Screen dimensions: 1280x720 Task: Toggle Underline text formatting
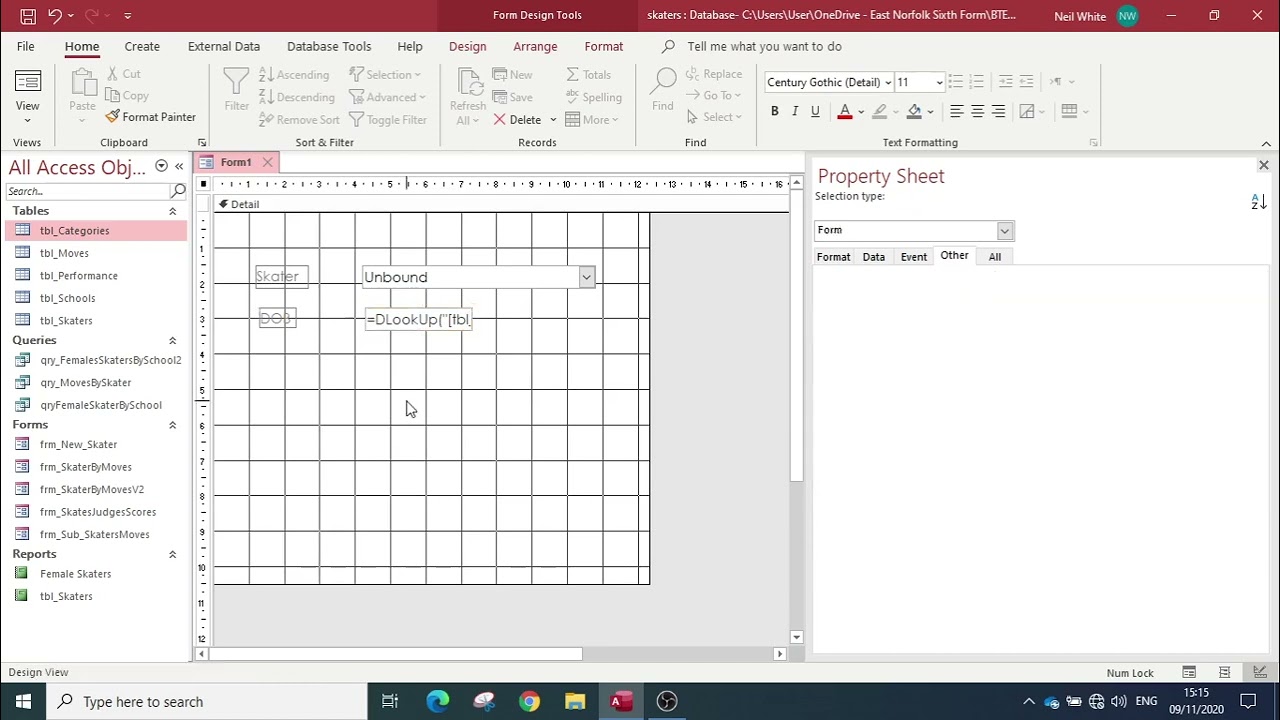point(815,111)
